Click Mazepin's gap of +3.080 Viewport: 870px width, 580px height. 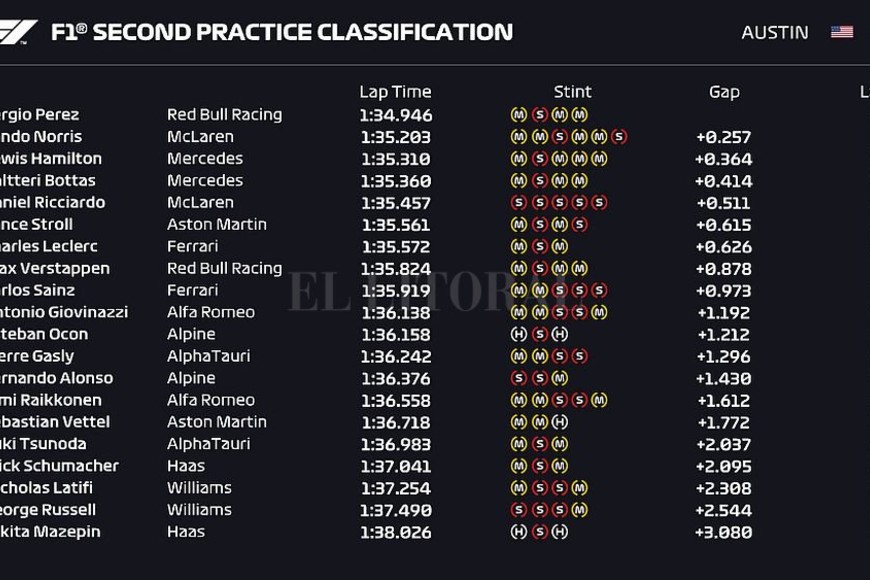point(723,532)
